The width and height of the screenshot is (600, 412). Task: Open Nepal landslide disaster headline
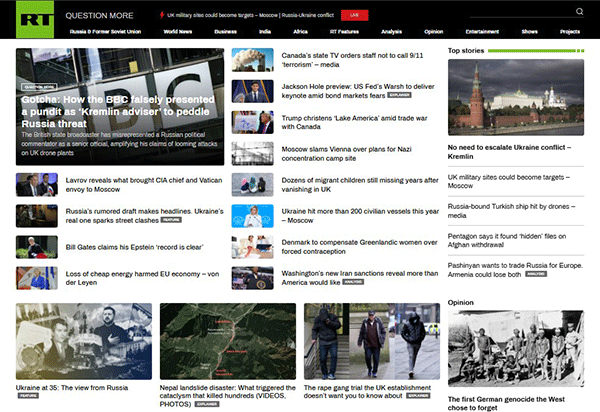click(228, 396)
